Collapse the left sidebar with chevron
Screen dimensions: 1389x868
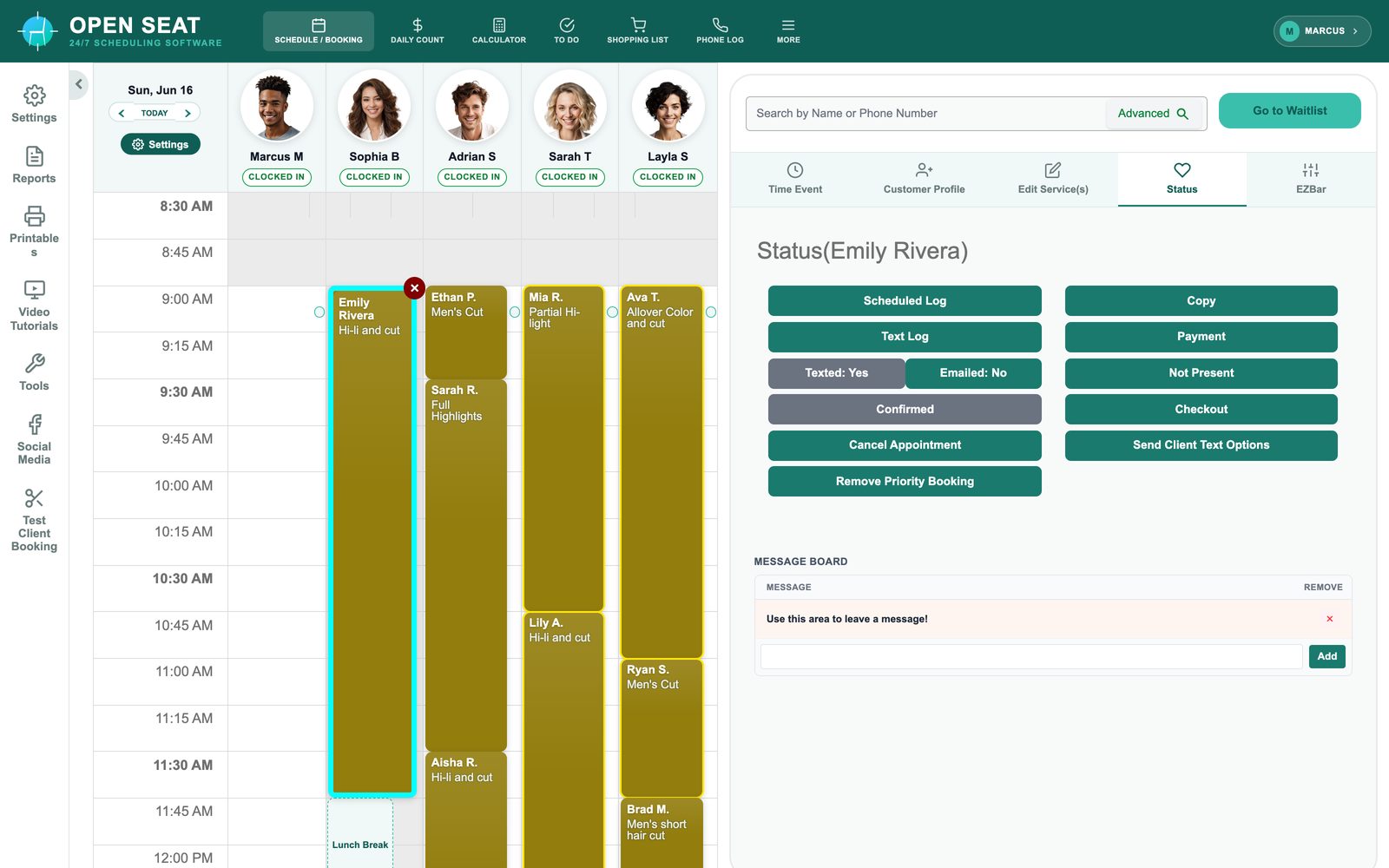click(79, 84)
